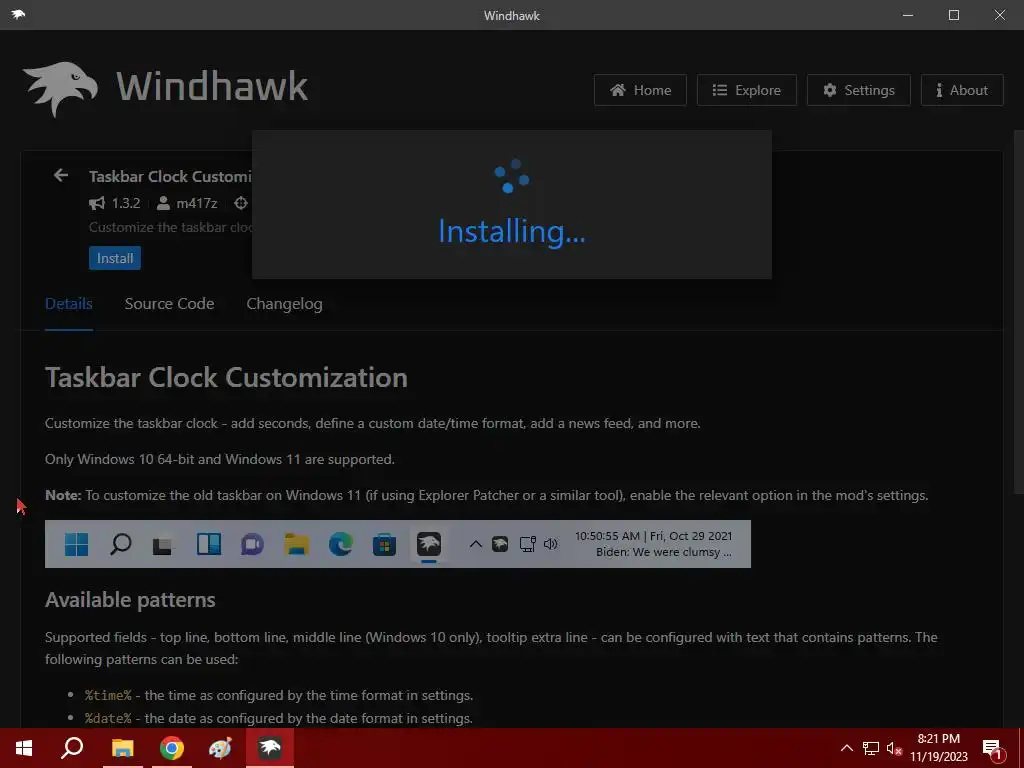This screenshot has height=768, width=1024.
Task: Open the notification center icon
Action: [993, 749]
